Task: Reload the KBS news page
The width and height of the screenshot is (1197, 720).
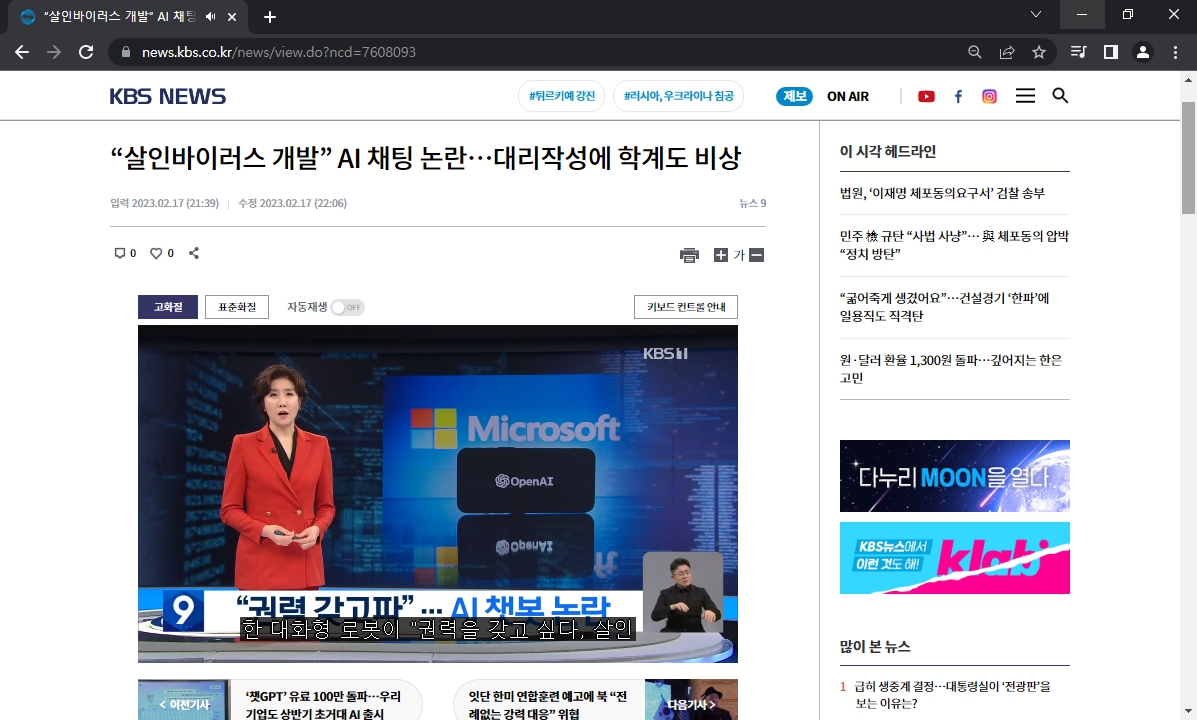Action: click(86, 52)
